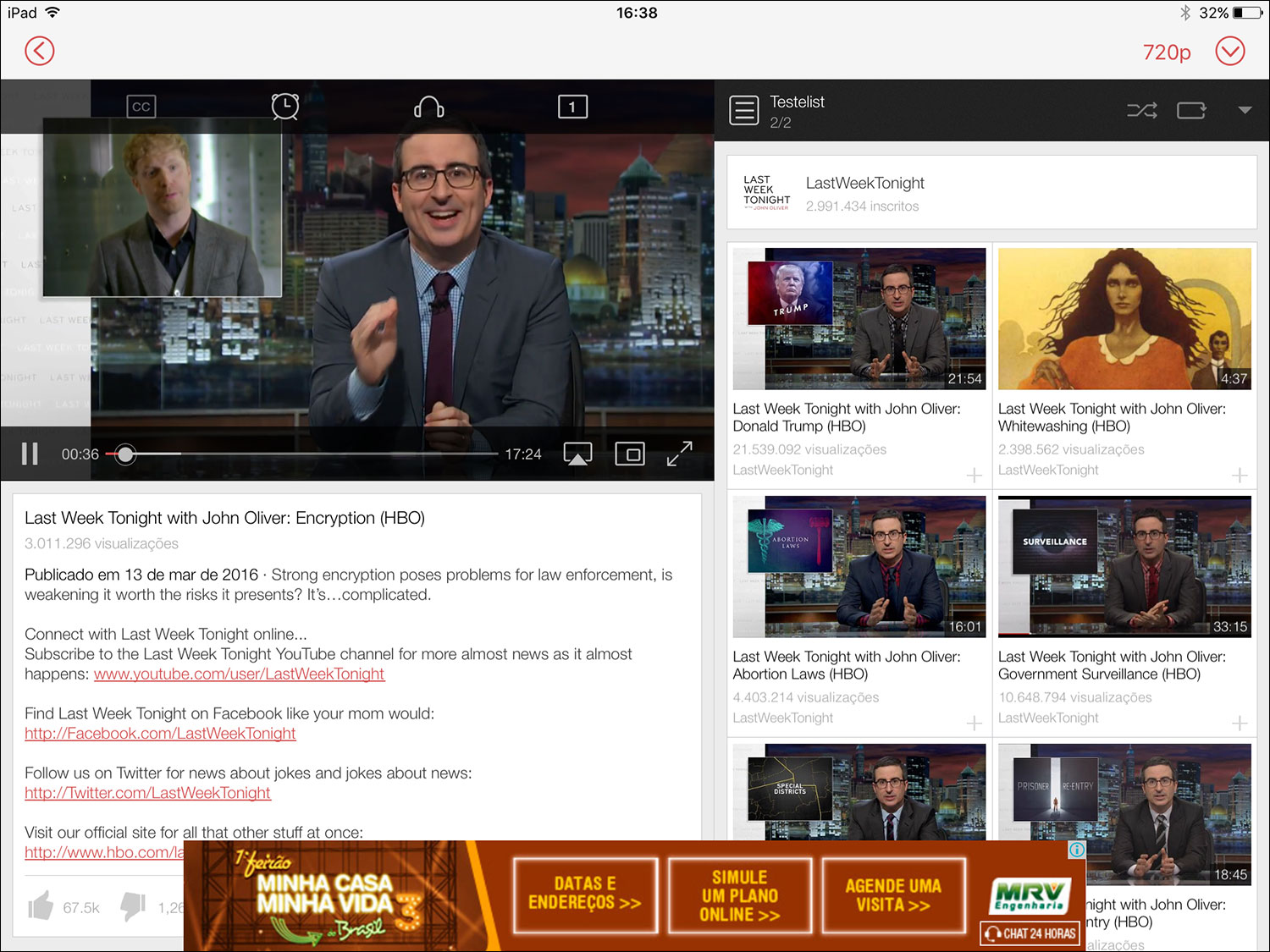Click the 17:24 remaining time label
The width and height of the screenshot is (1270, 952).
(x=523, y=454)
